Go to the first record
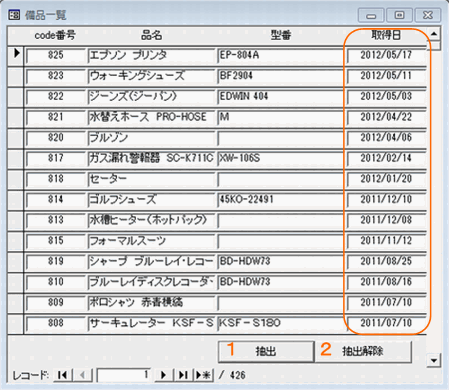449x390 pixels. click(x=63, y=375)
